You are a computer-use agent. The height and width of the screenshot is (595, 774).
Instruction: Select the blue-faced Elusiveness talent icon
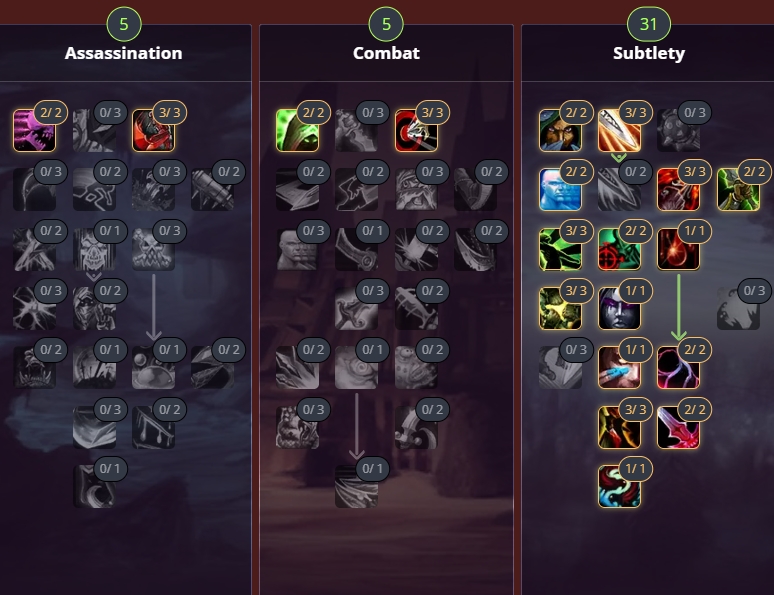560,190
